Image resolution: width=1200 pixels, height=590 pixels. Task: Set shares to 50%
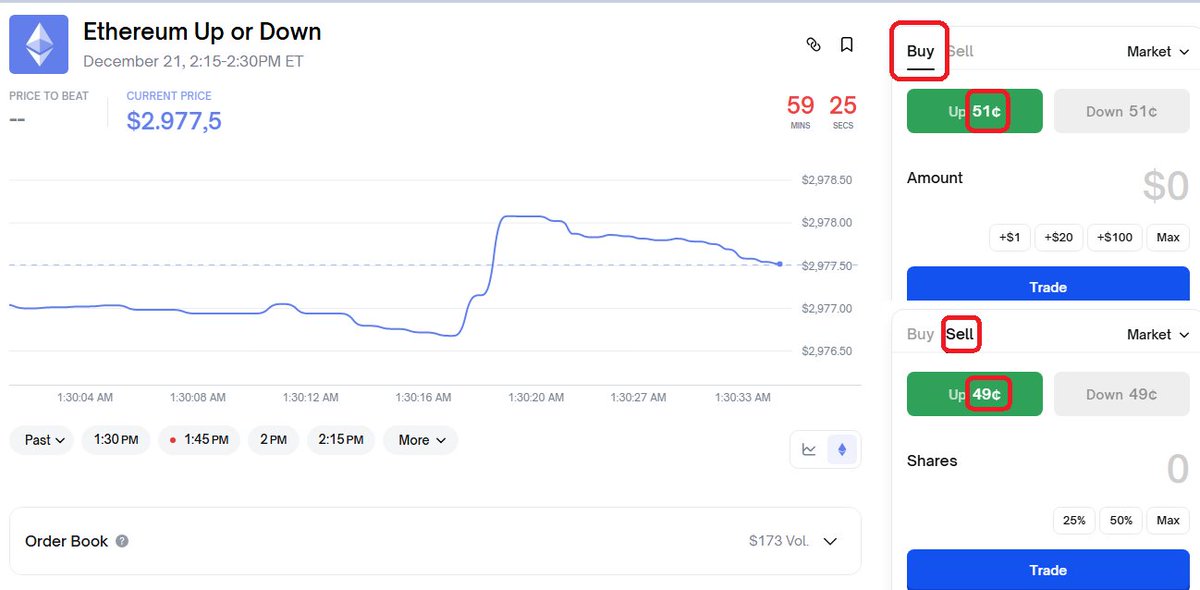[x=1121, y=520]
